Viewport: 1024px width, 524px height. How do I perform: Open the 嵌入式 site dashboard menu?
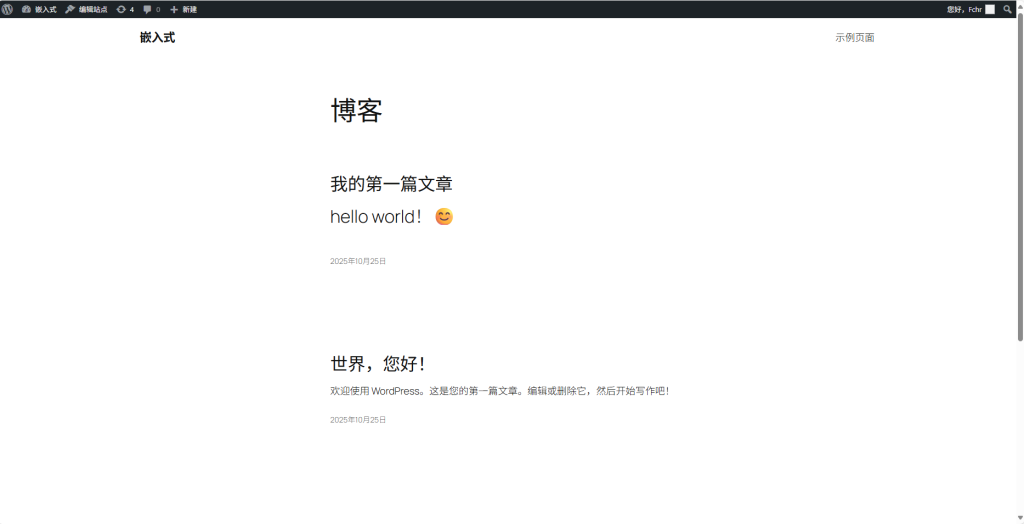(39, 9)
